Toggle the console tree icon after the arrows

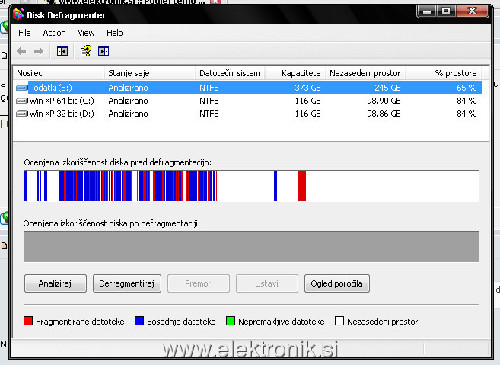coord(62,51)
